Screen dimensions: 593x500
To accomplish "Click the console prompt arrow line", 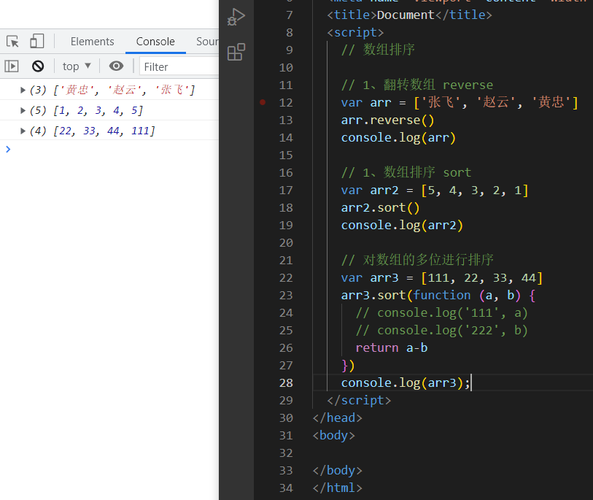I will (109, 149).
